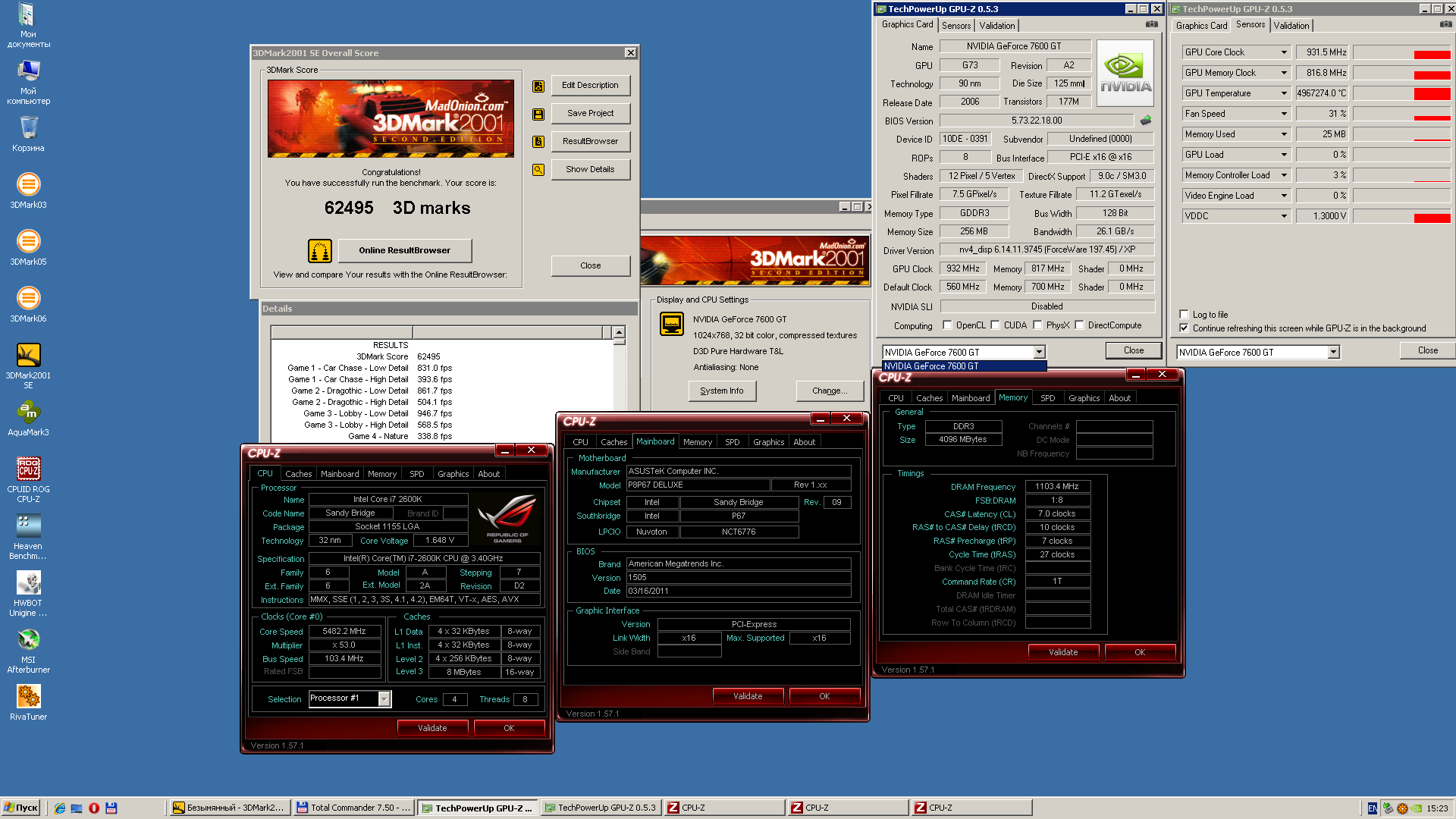Click the Online ResultBrowser button
This screenshot has width=1456, height=819.
[x=405, y=251]
